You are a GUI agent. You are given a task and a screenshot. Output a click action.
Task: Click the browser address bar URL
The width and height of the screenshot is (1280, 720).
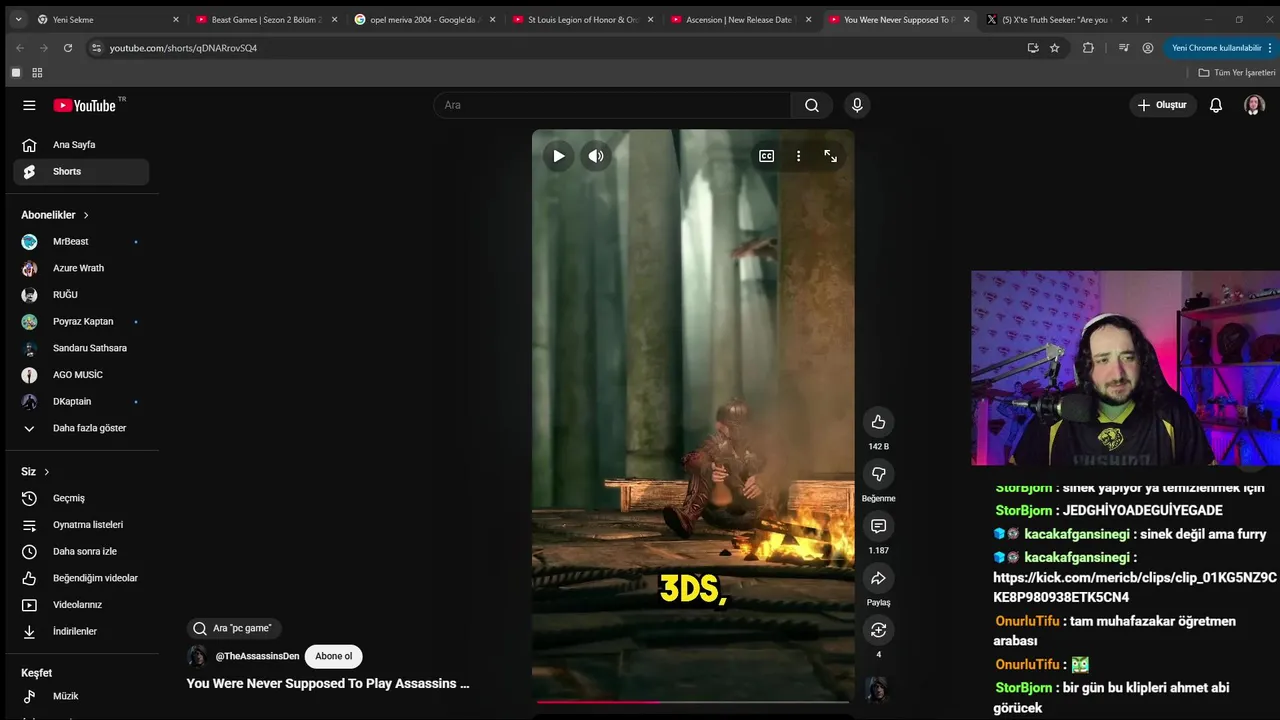click(183, 48)
